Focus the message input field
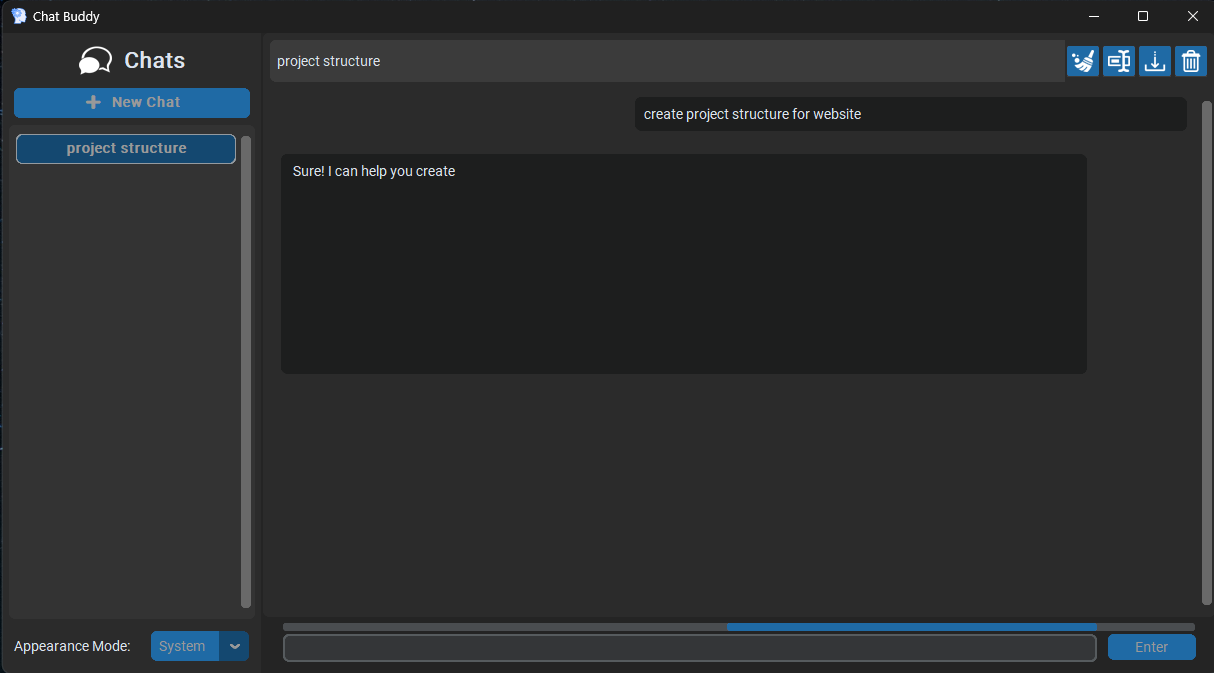The width and height of the screenshot is (1214, 673). 689,648
